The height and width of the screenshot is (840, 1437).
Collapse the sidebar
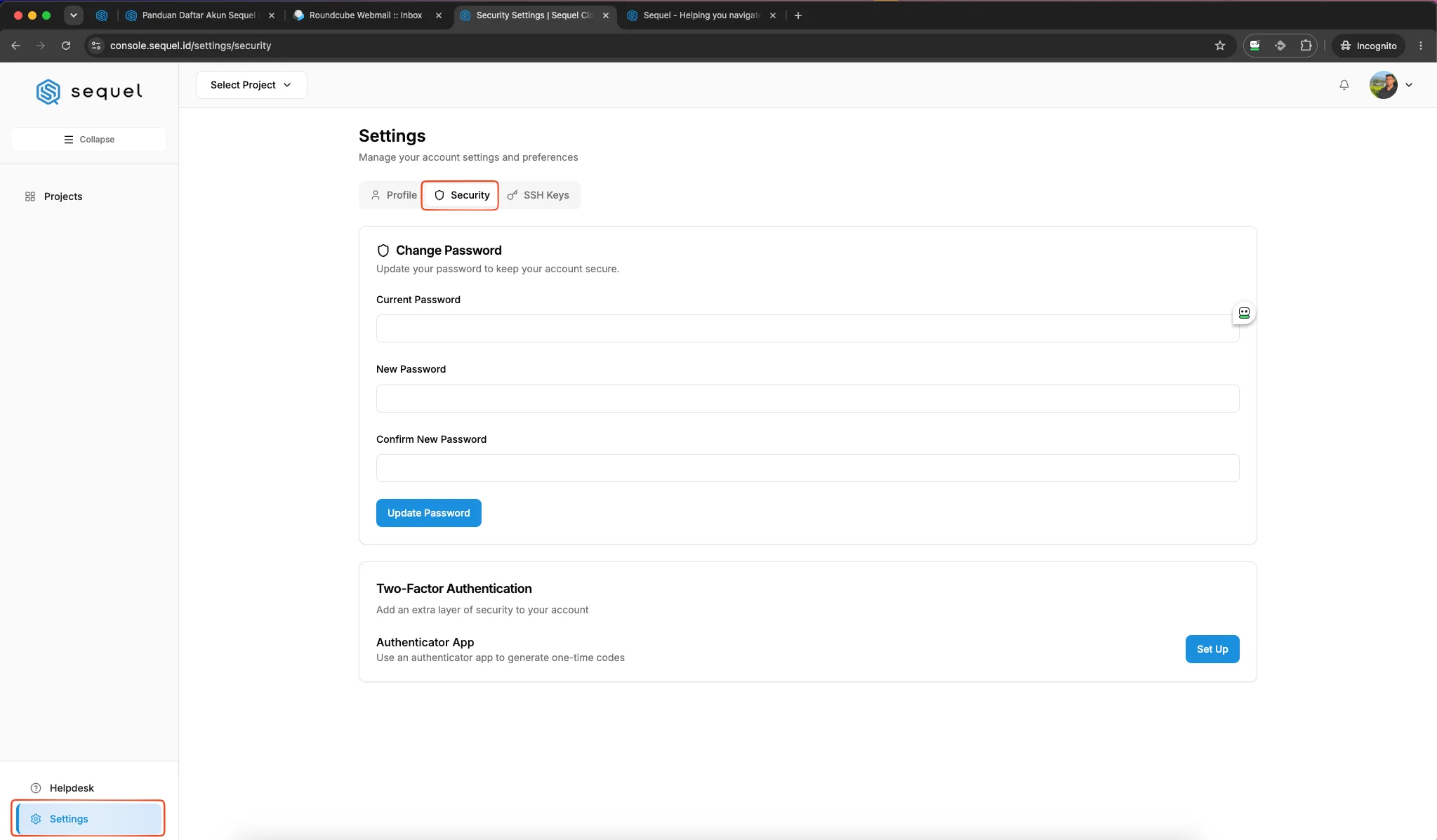[89, 140]
